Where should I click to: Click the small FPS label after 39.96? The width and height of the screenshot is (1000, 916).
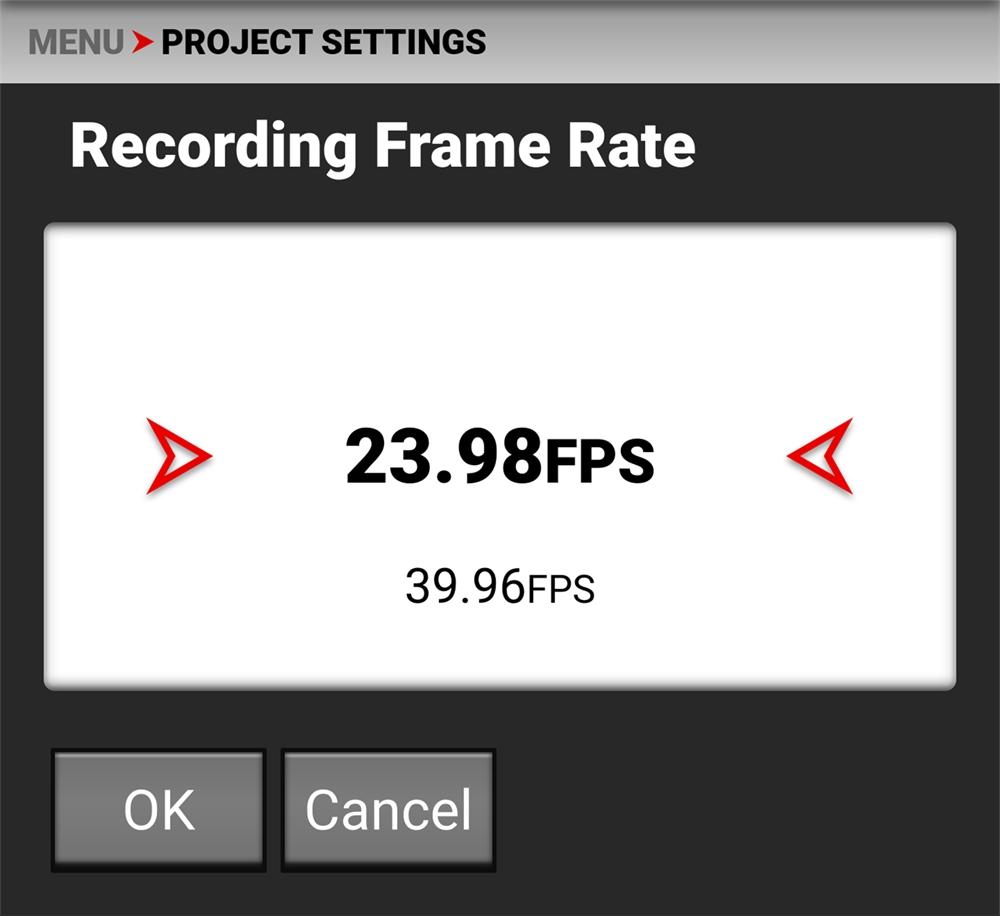pyautogui.click(x=560, y=590)
